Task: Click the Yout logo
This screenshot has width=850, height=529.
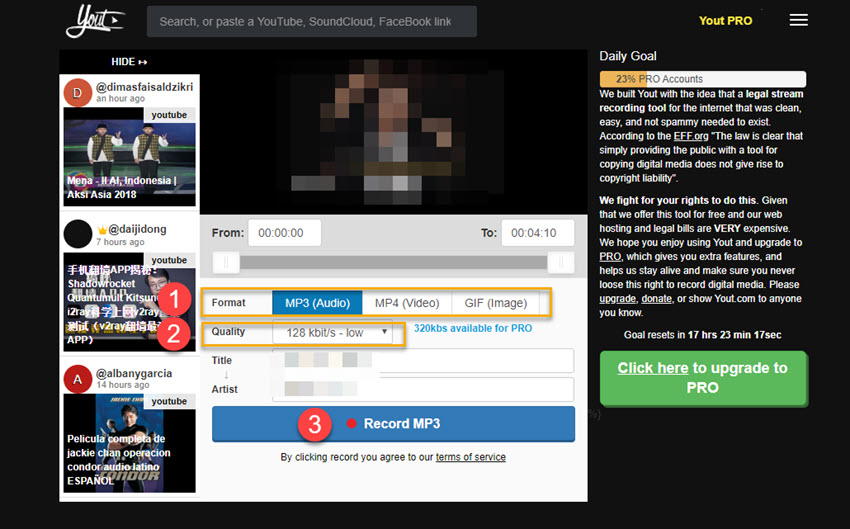Action: click(95, 21)
